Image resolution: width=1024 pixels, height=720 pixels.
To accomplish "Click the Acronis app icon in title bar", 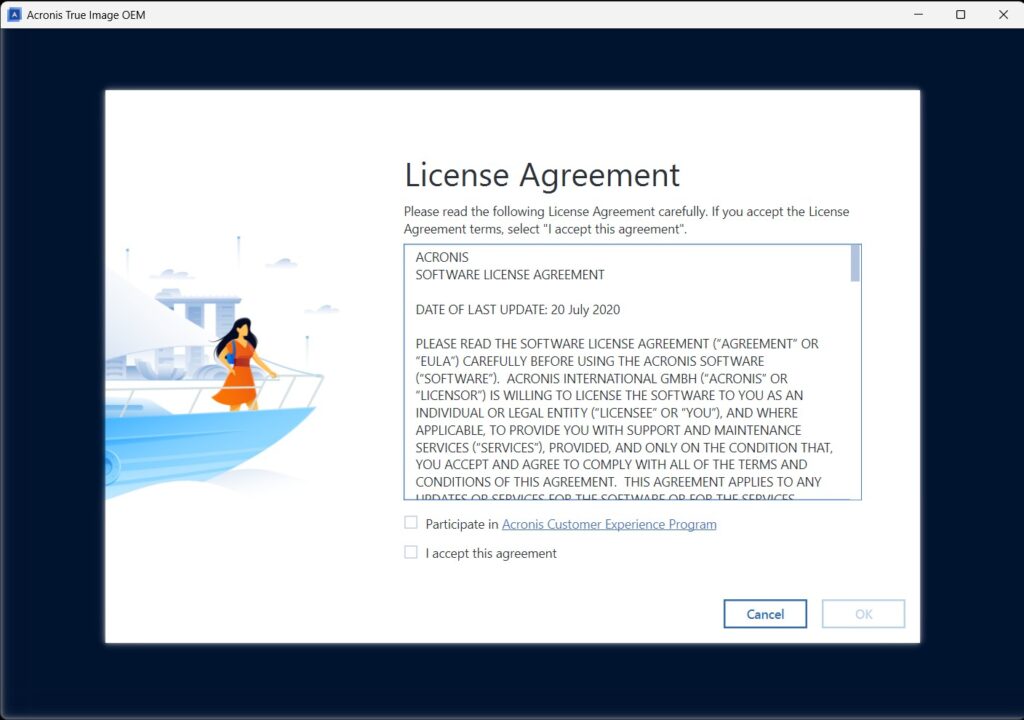I will 14,15.
